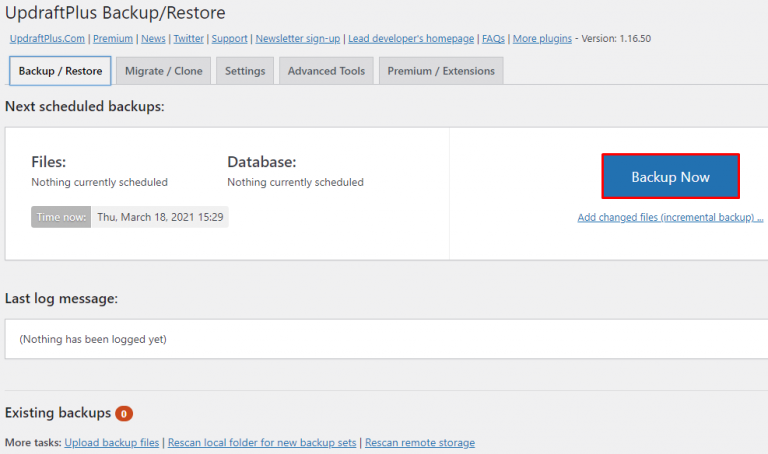Screen dimensions: 768x454
Task: Click the 'More tasks:' label
Action: point(33,443)
